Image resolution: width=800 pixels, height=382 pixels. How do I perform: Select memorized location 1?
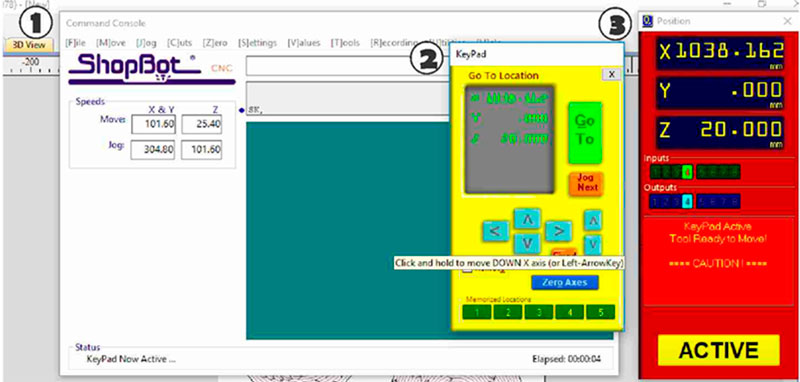[x=477, y=312]
